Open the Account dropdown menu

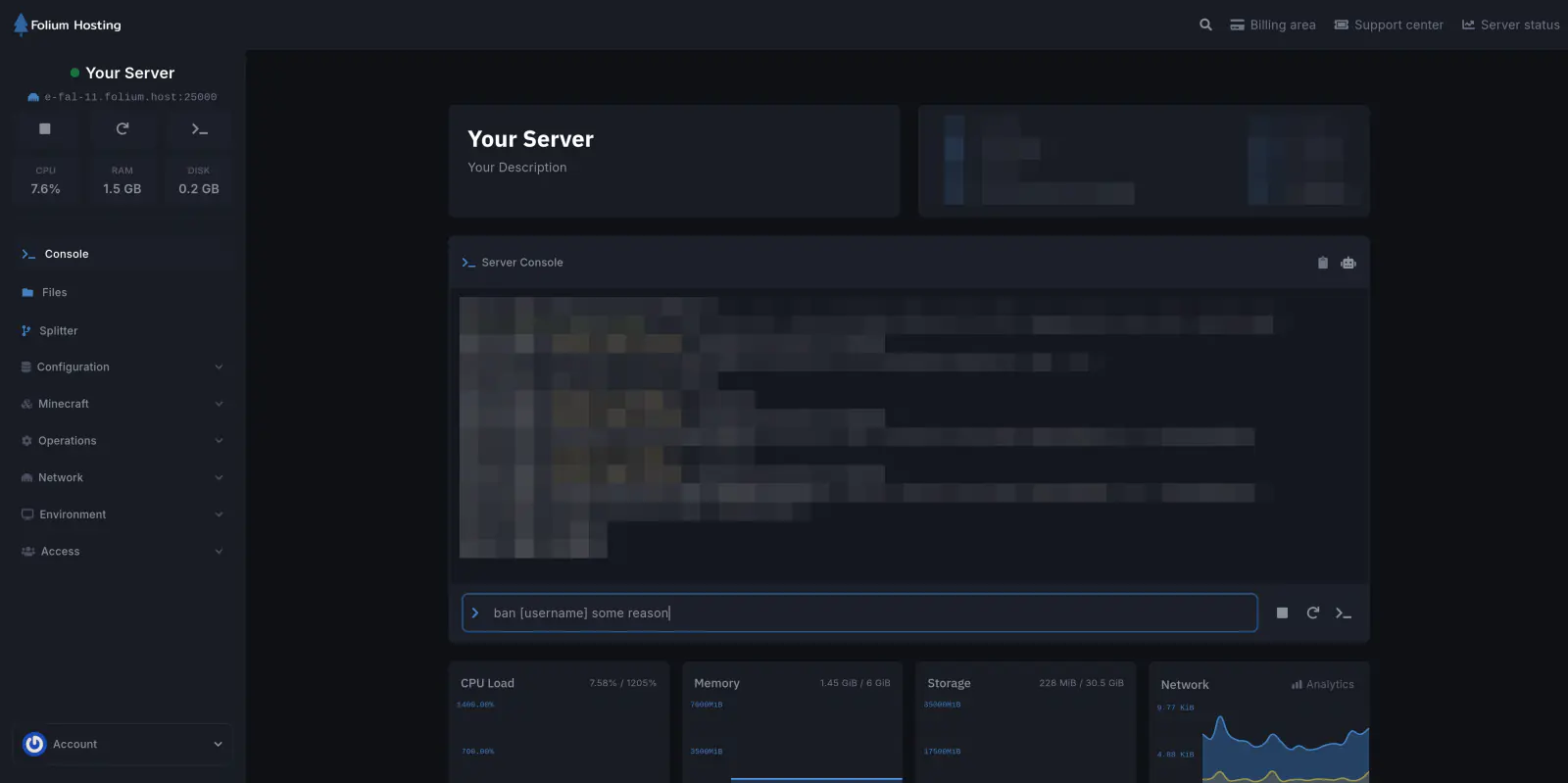pyautogui.click(x=122, y=745)
